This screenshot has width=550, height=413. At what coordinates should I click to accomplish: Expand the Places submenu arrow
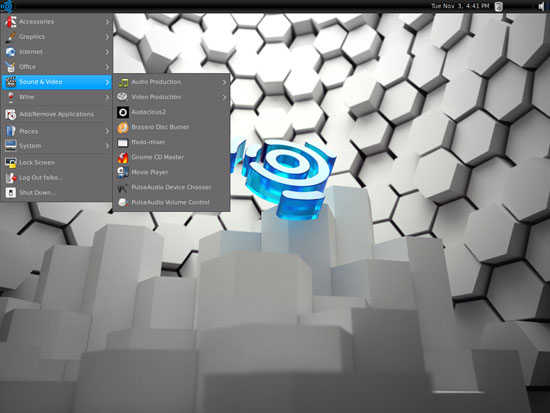tap(107, 131)
